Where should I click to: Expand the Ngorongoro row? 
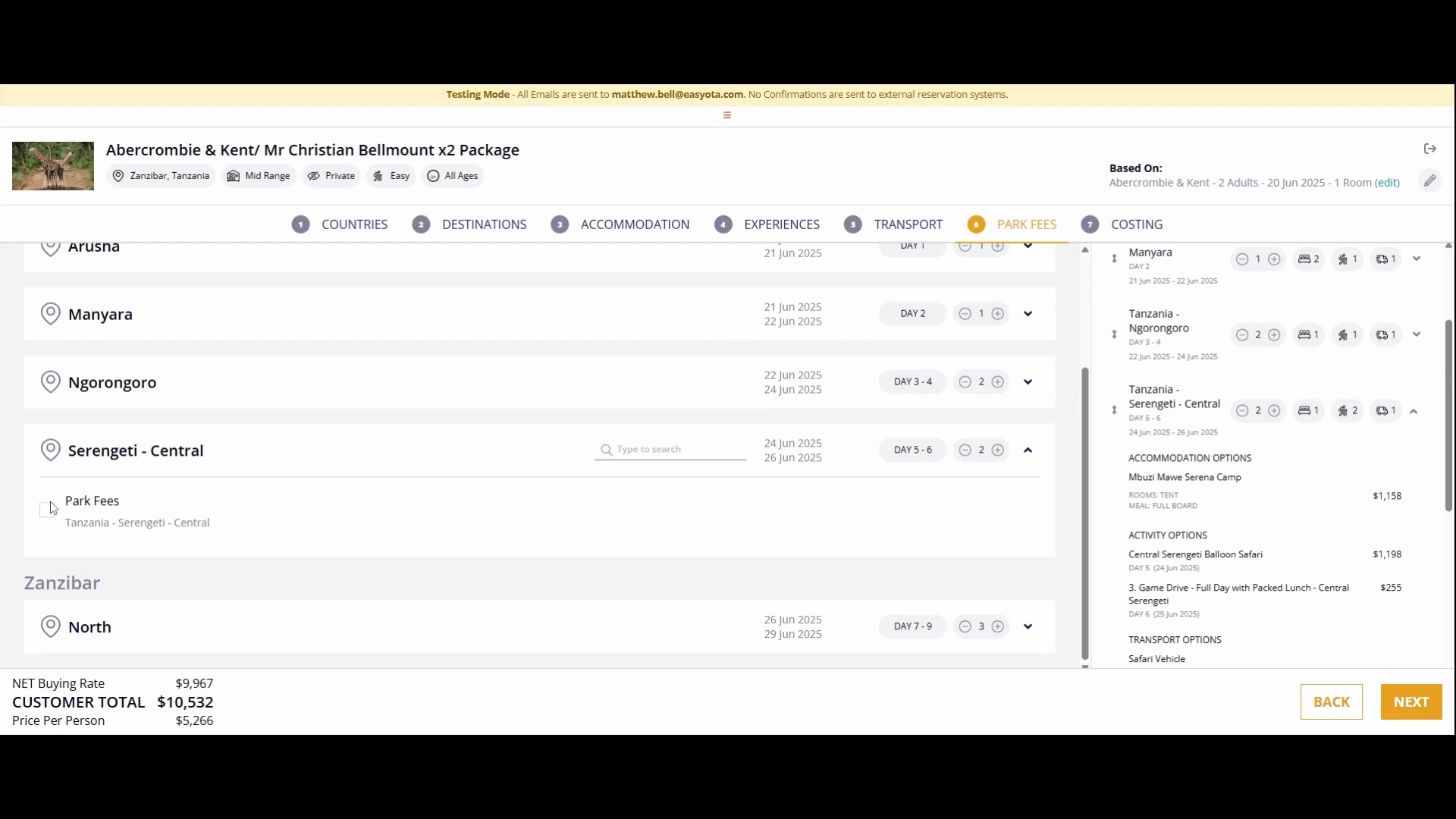(x=1028, y=382)
